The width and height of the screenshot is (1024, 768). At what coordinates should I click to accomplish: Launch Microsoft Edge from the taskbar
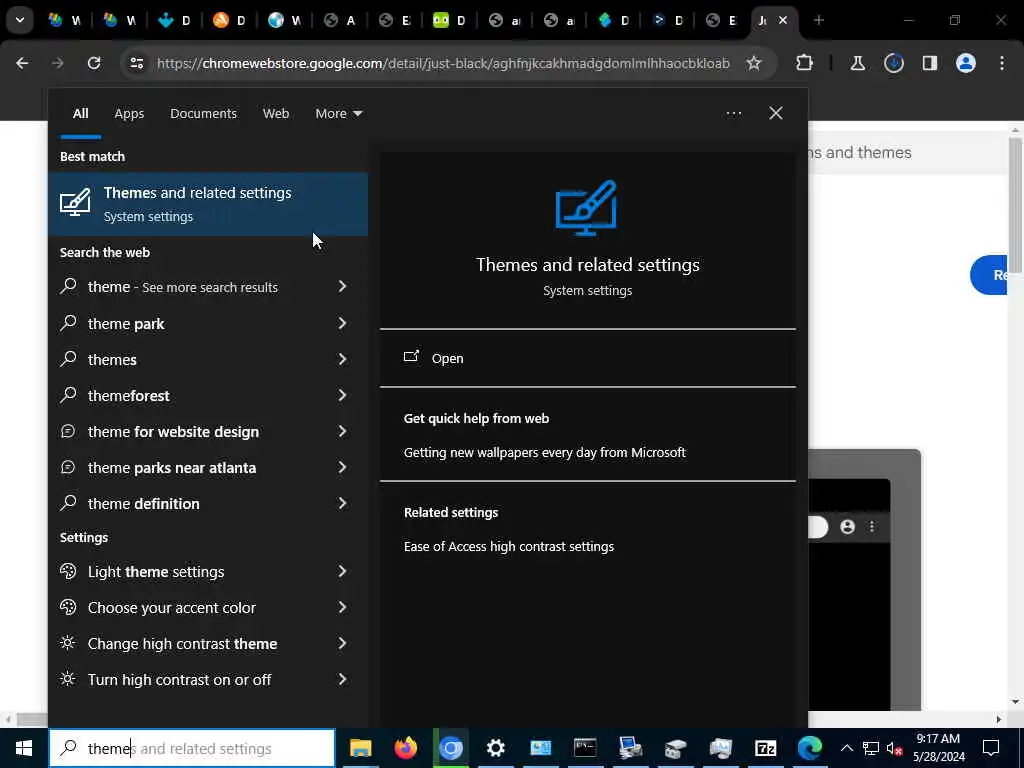pyautogui.click(x=810, y=748)
